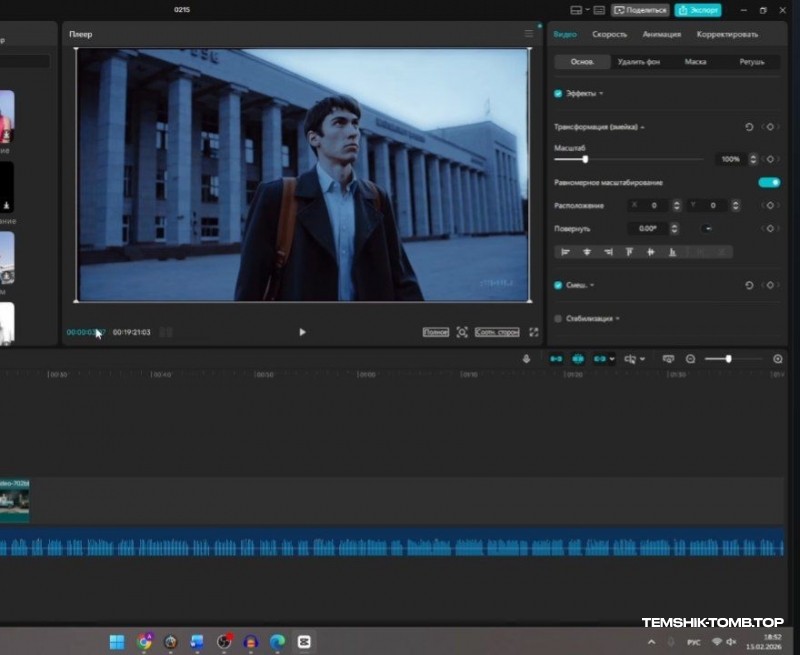This screenshot has height=655, width=800.
Task: Open the Маска sub-tab
Action: [696, 62]
